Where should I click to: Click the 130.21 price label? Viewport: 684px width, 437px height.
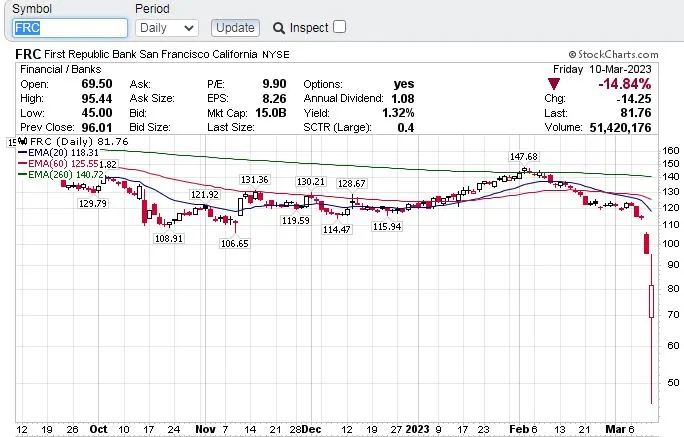311,181
